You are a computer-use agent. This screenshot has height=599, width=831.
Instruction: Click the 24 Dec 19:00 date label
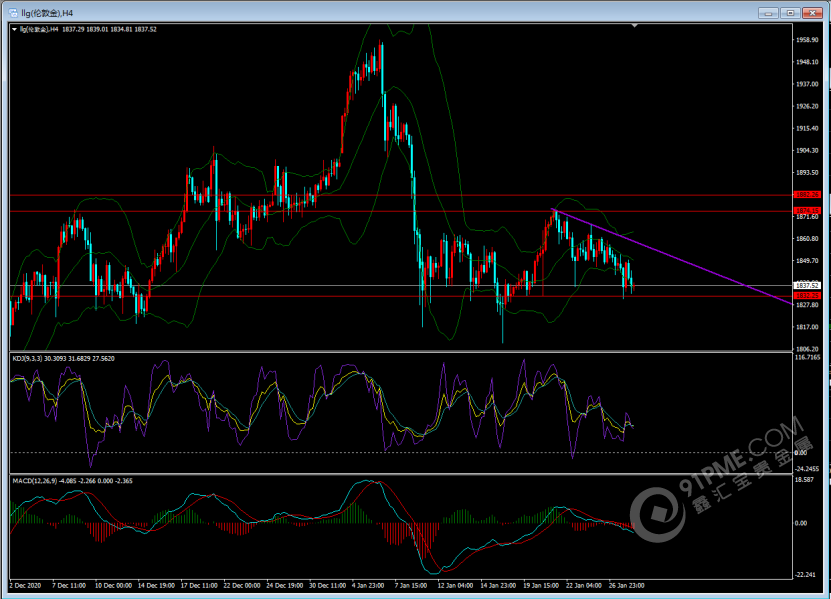(285, 586)
